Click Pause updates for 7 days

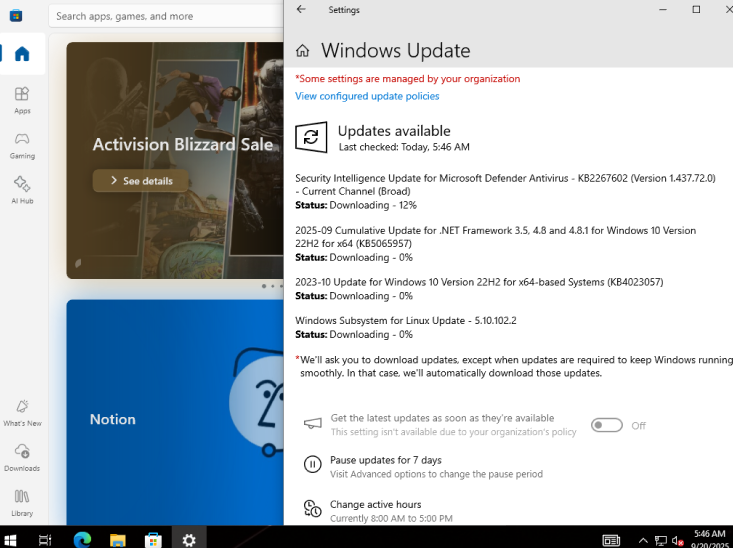(x=386, y=460)
